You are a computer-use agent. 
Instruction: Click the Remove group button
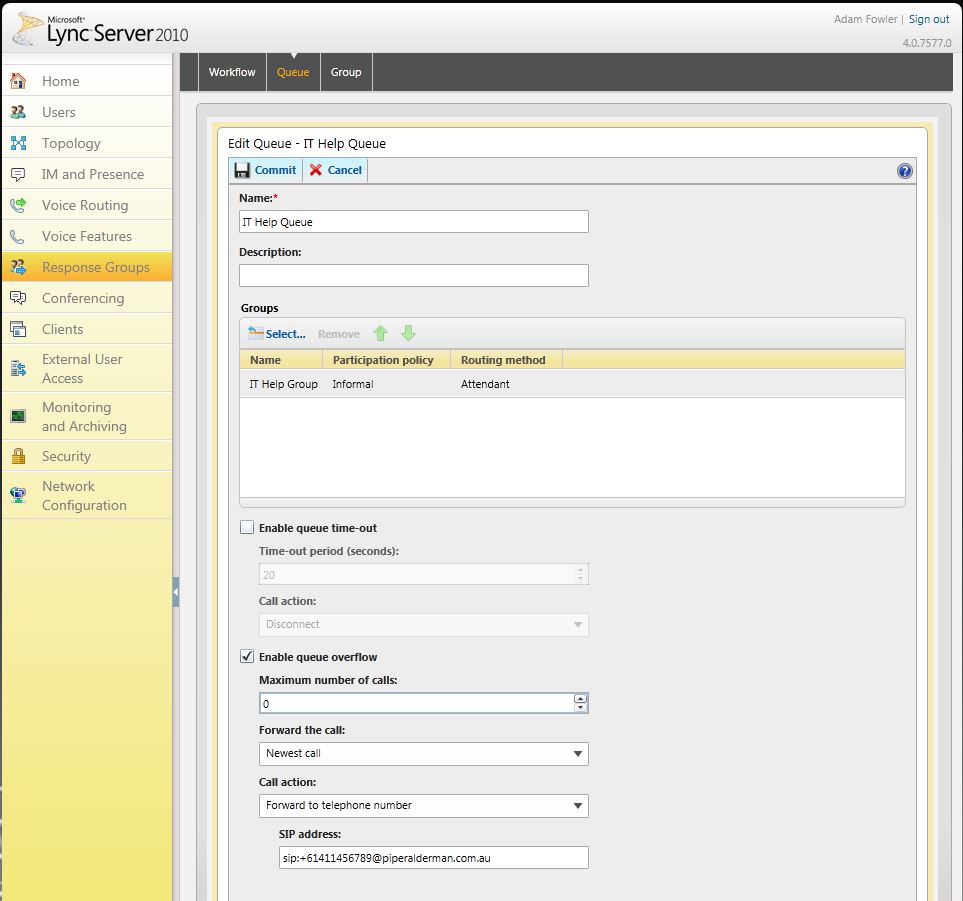[x=339, y=334]
